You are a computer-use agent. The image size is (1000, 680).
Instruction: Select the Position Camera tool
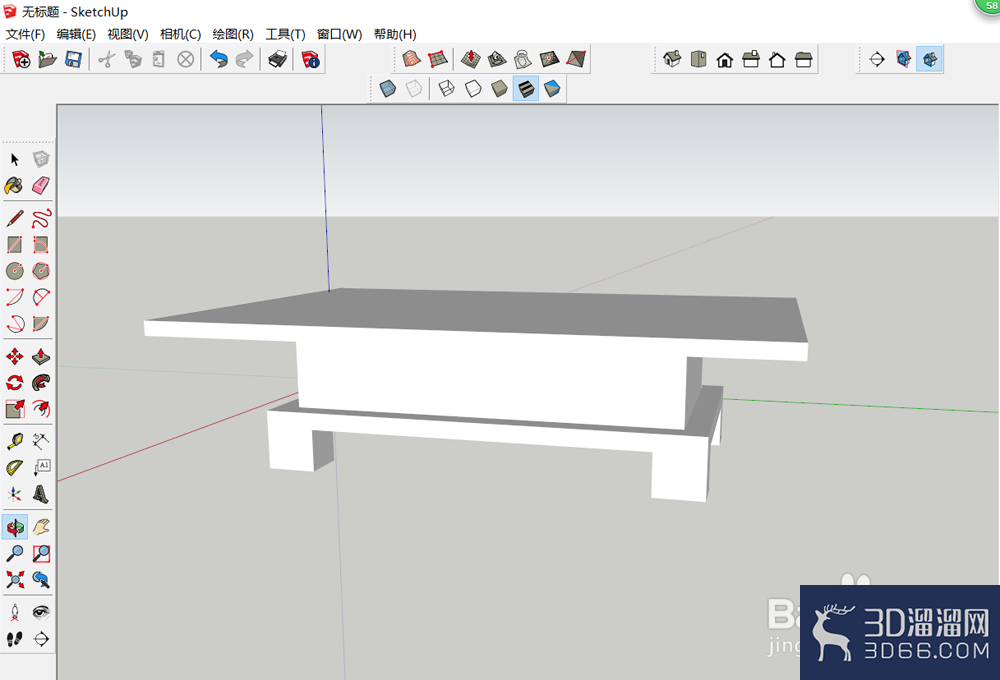(15, 612)
